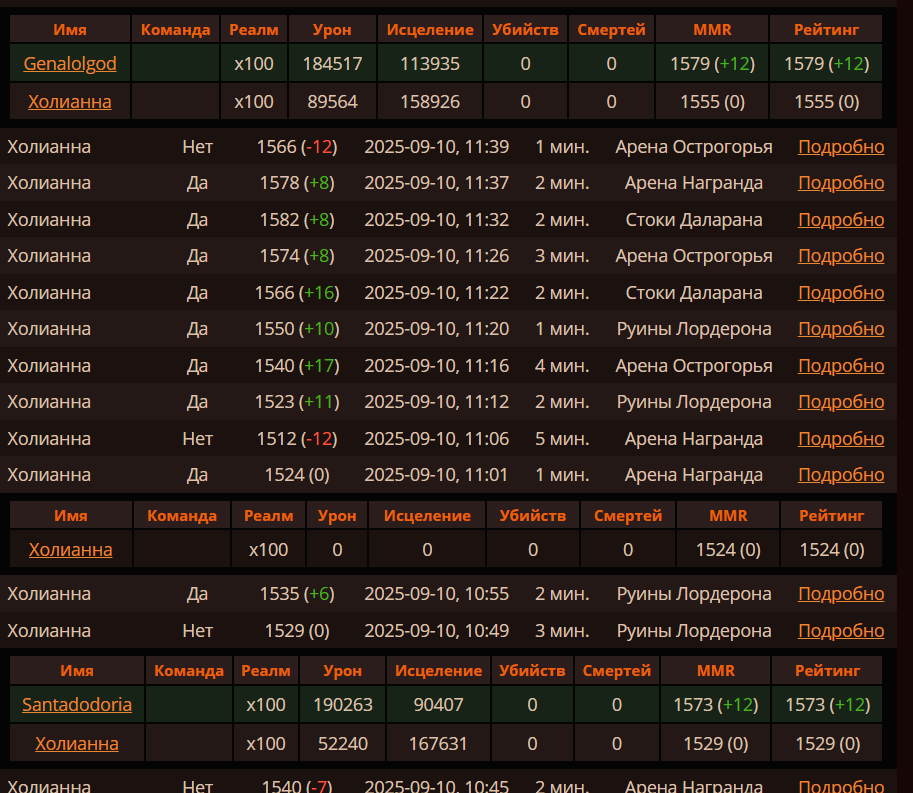Open the Холианна link in the zero-stats table
Image resolution: width=913 pixels, height=793 pixels.
[70, 549]
